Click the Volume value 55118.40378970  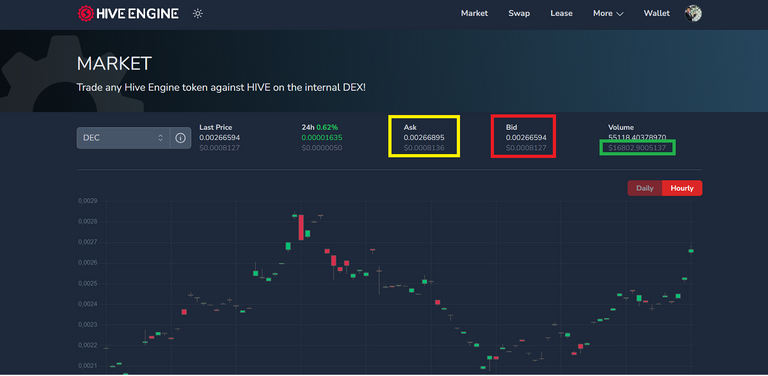(x=637, y=138)
